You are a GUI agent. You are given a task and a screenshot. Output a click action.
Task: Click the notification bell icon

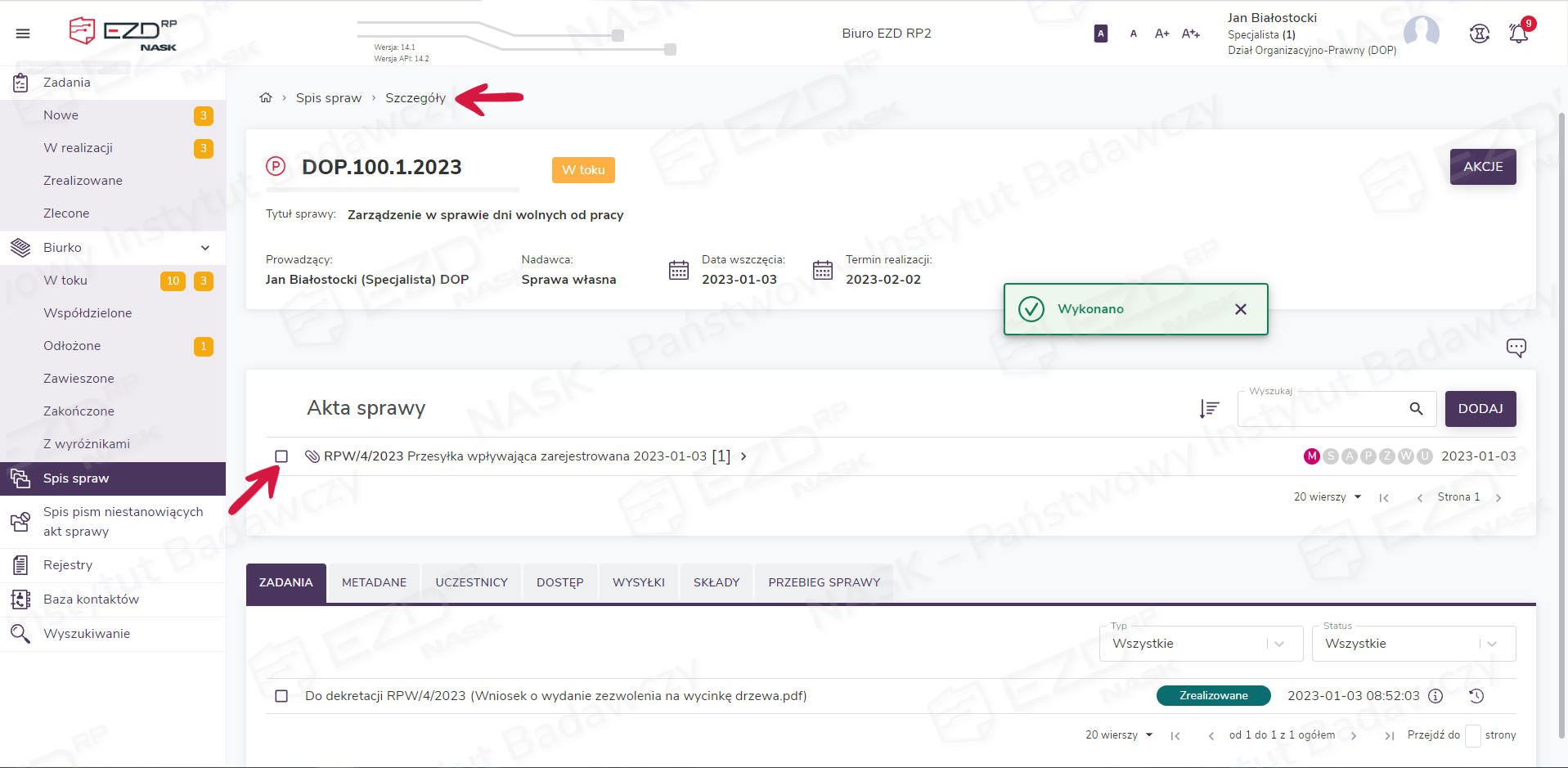click(x=1518, y=34)
